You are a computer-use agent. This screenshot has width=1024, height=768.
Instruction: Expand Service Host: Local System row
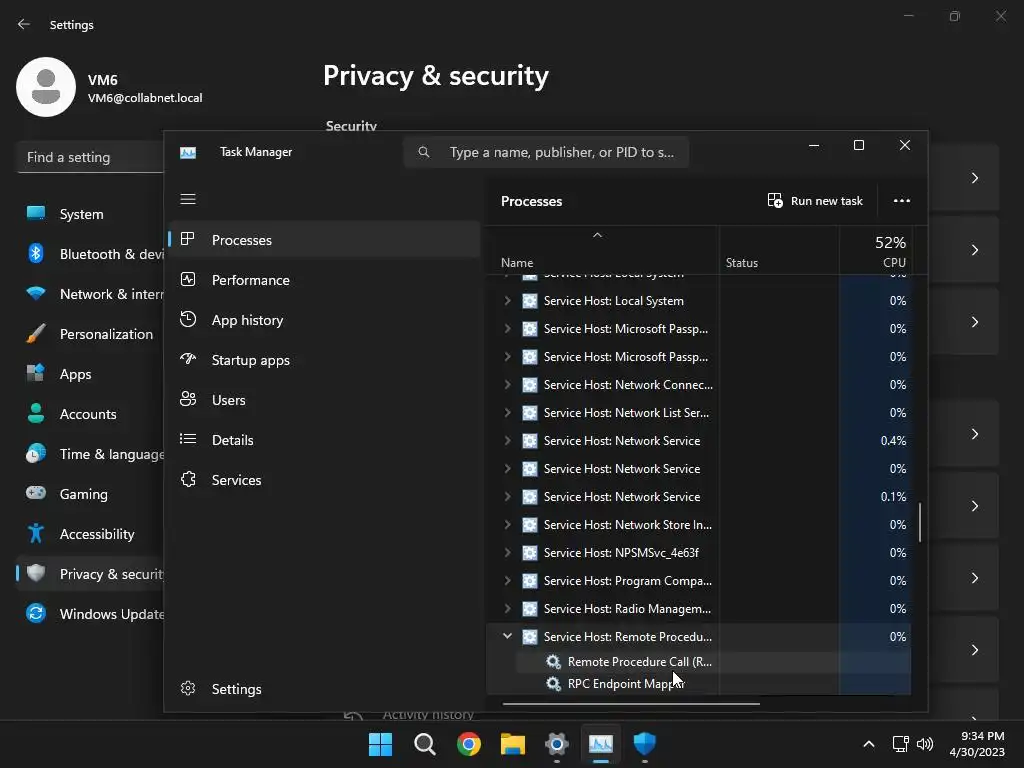point(507,301)
